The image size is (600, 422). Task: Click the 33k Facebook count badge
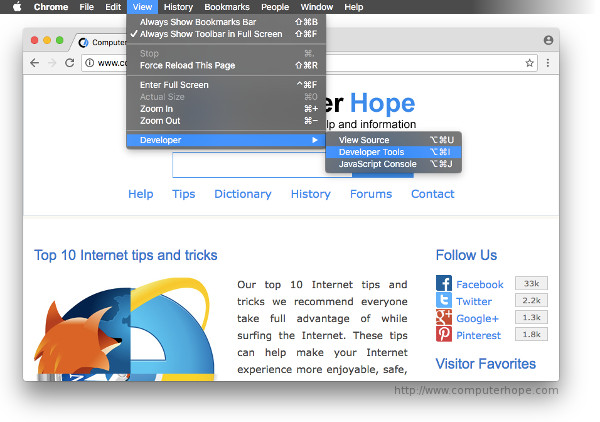click(x=532, y=284)
